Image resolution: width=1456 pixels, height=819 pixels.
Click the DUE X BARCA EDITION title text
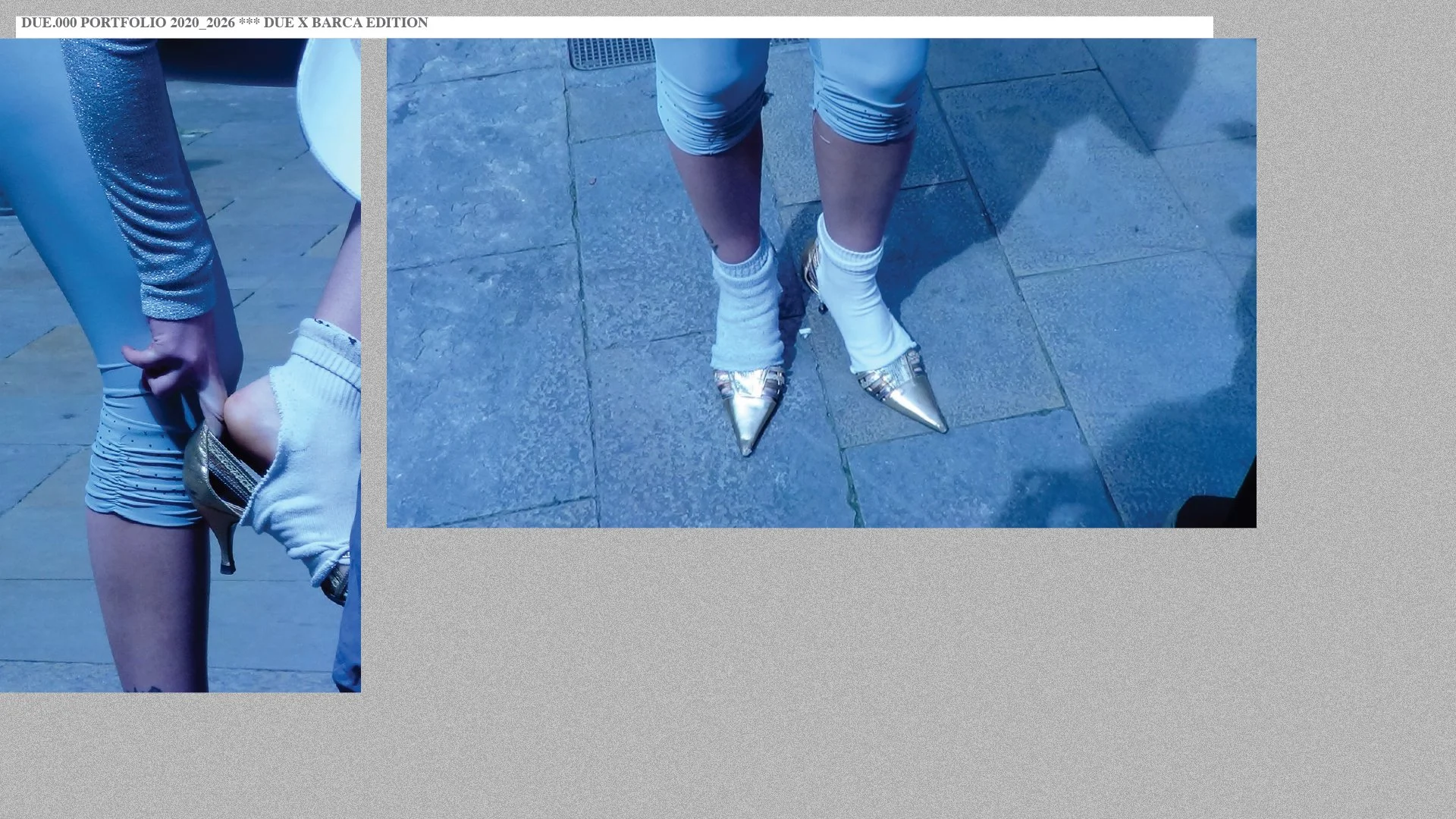tap(346, 23)
